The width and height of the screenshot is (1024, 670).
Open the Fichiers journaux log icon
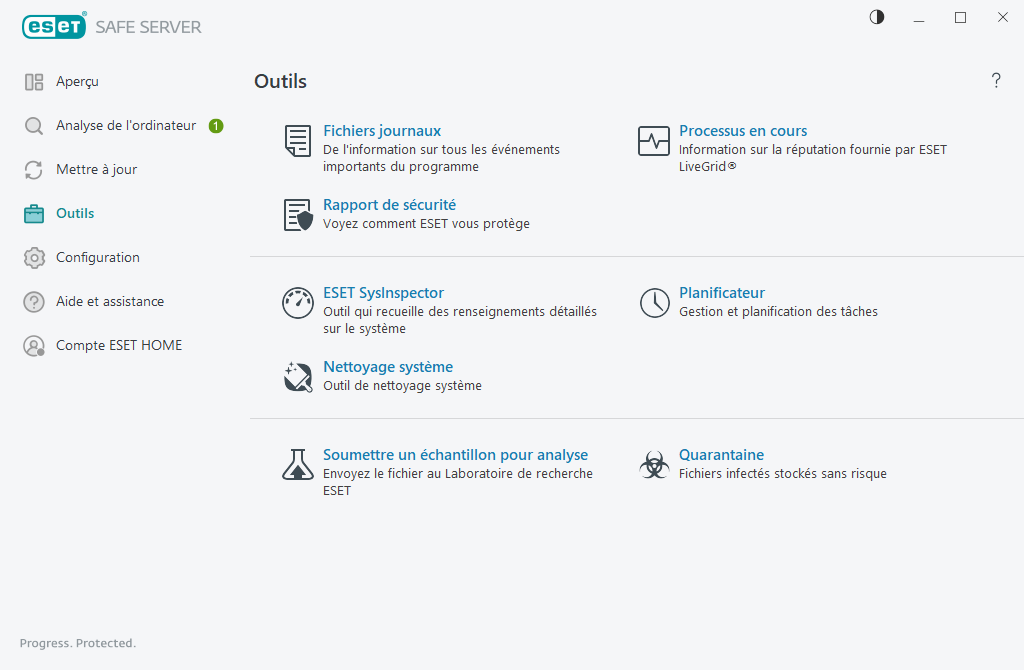(x=297, y=141)
